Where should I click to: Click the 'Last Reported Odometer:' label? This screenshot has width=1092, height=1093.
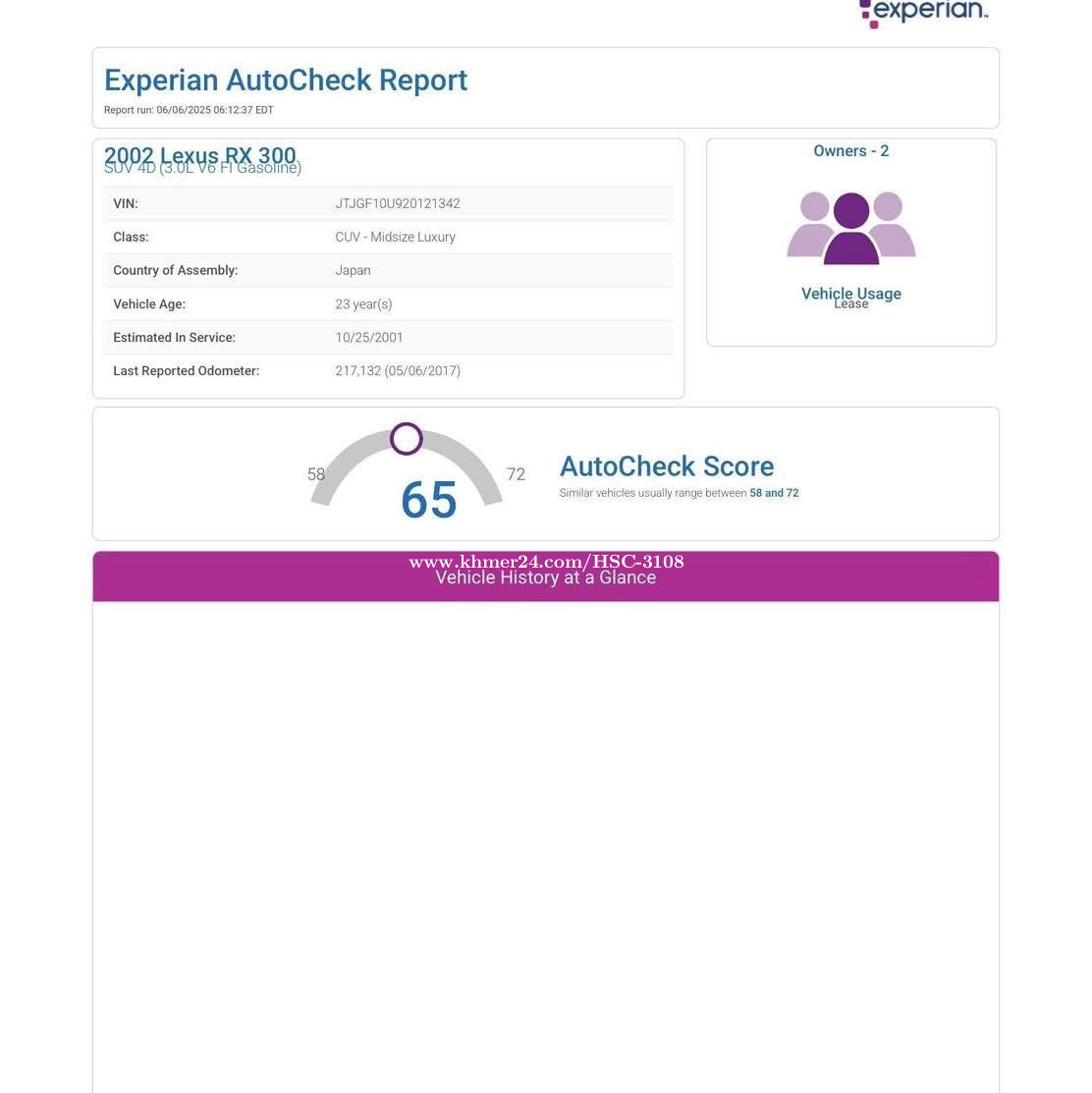186,371
